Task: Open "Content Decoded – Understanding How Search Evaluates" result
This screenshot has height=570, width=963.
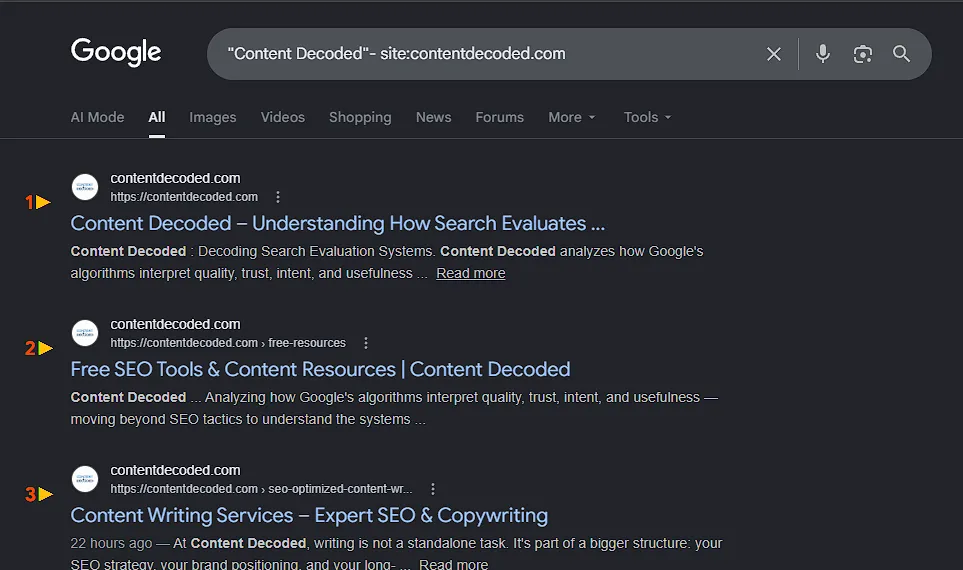Action: (338, 223)
